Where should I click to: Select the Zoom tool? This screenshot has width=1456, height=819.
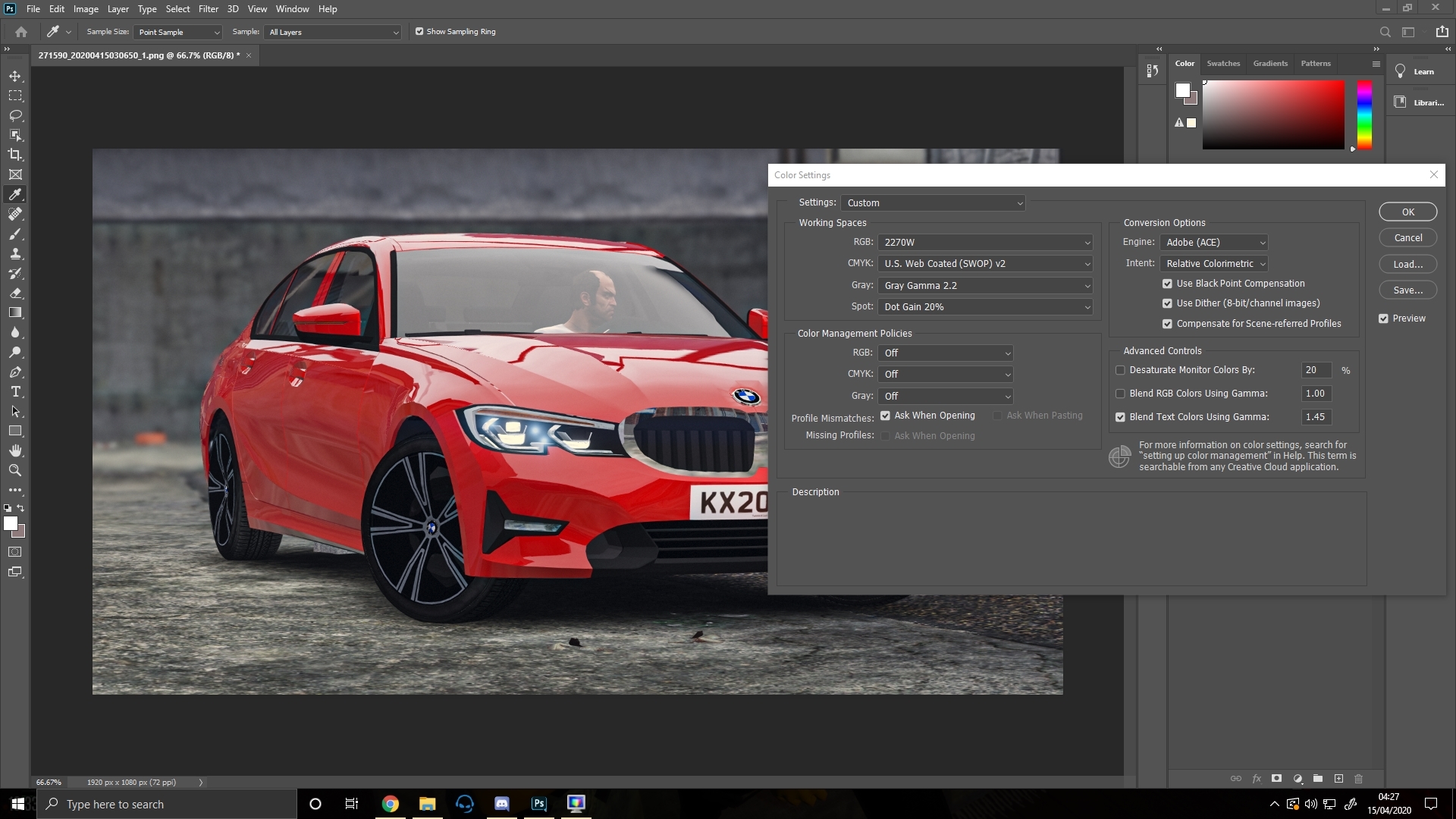pyautogui.click(x=15, y=470)
